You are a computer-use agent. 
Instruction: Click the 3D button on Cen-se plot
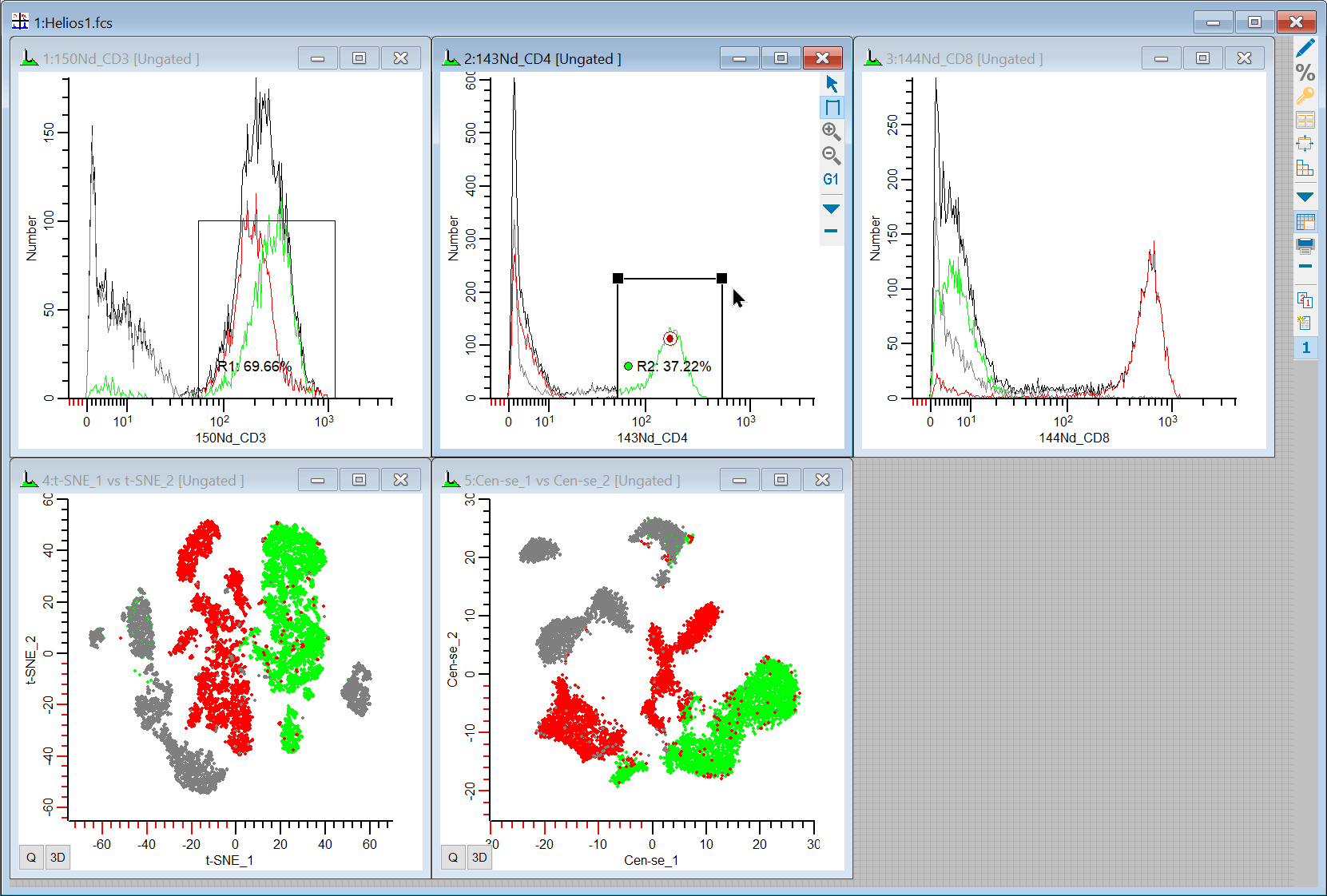click(x=479, y=858)
